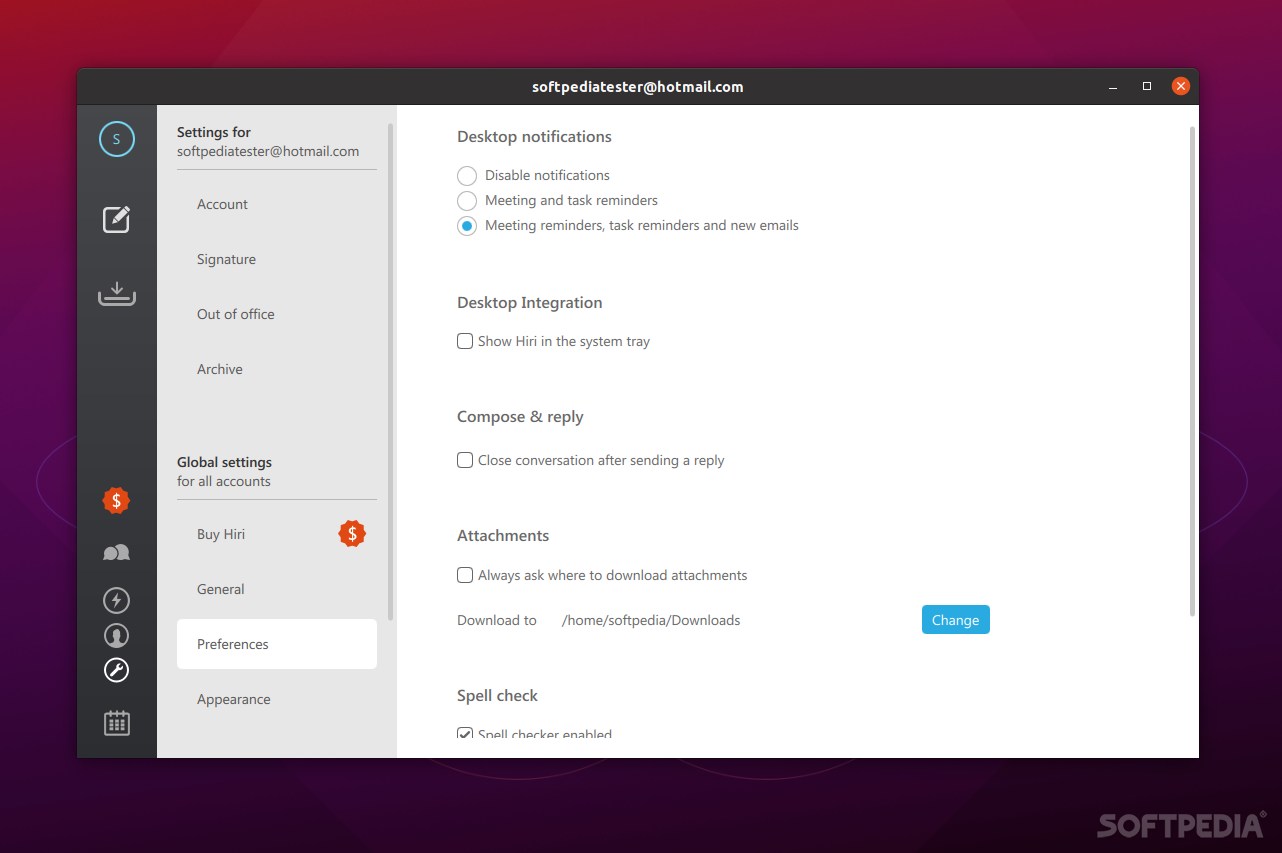Open the person profile icon

116,635
